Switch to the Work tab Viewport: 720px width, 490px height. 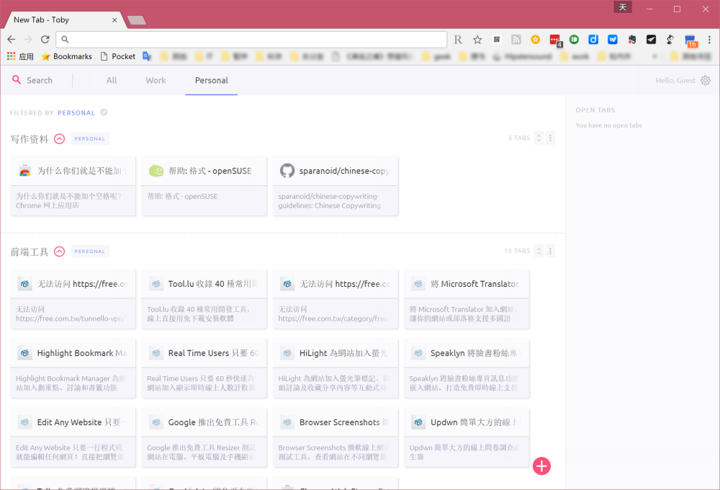tap(156, 80)
